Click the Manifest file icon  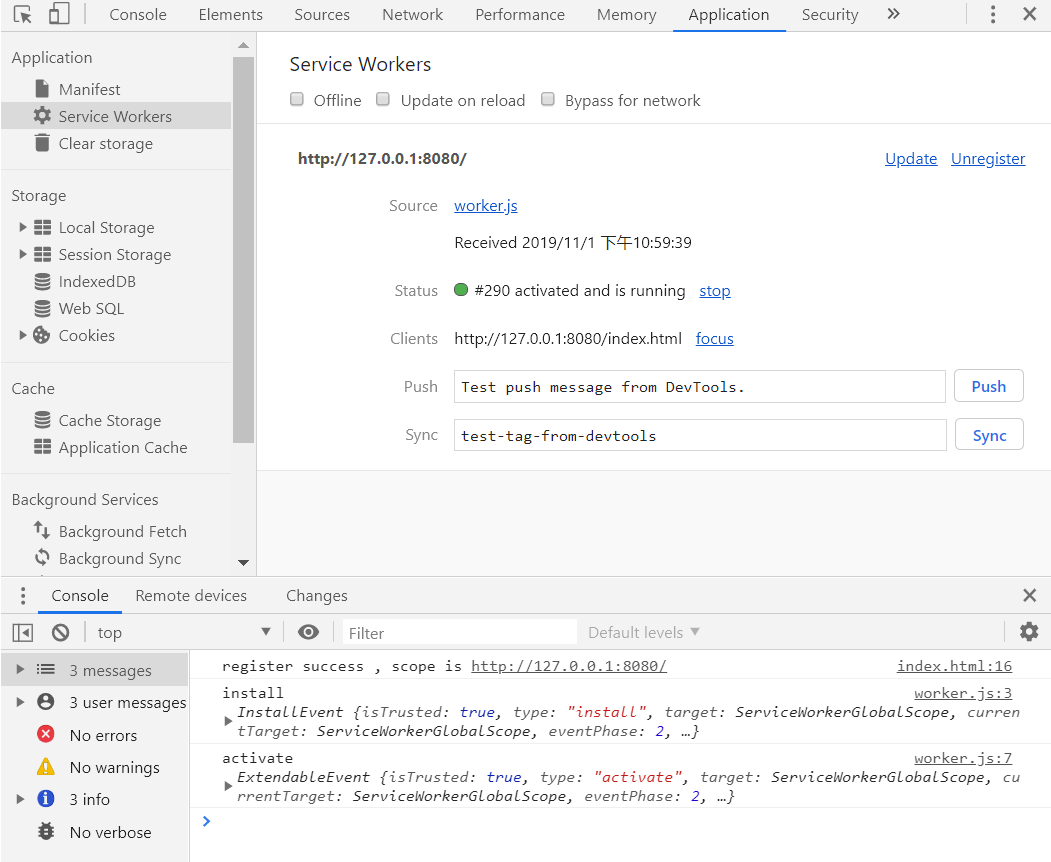42,89
